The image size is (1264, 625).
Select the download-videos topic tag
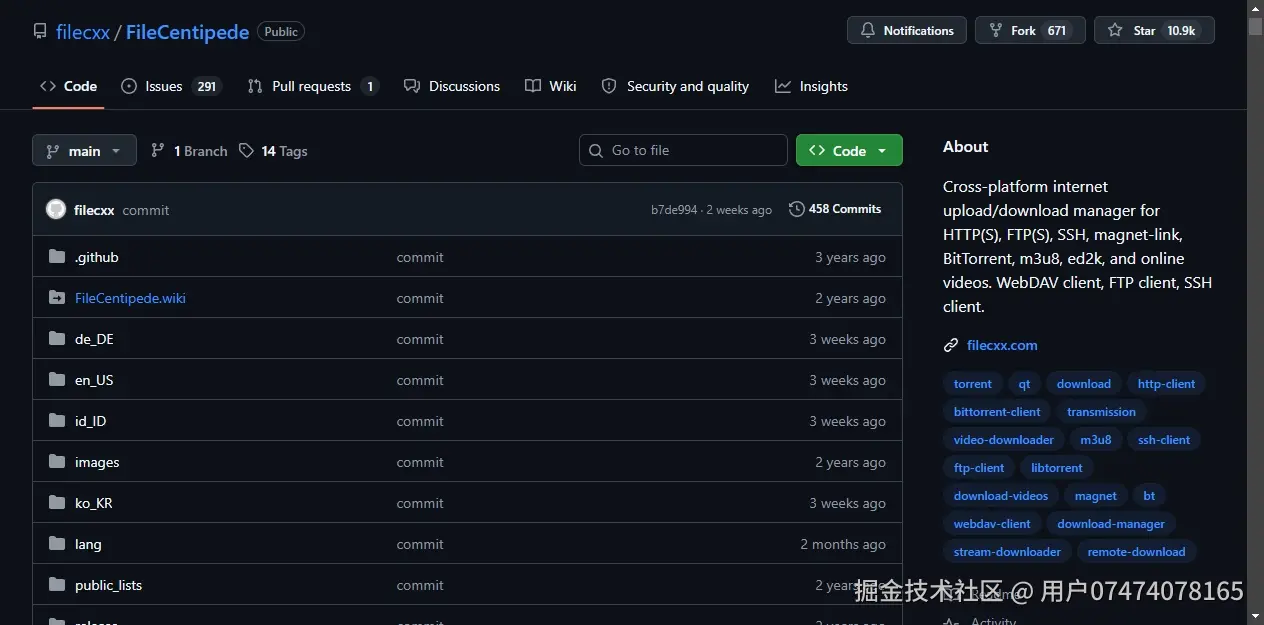click(1001, 496)
